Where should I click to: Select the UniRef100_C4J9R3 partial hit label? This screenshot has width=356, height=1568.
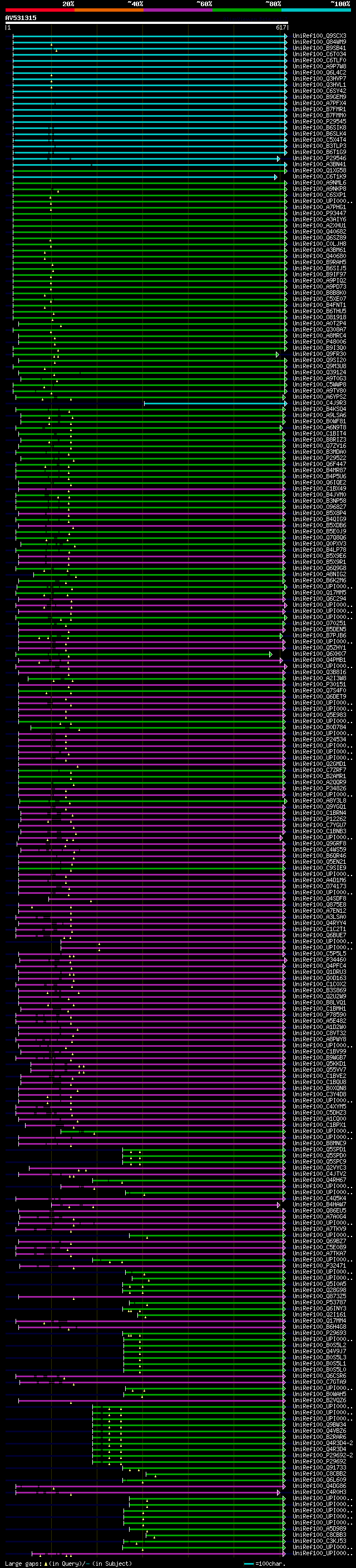(319, 403)
